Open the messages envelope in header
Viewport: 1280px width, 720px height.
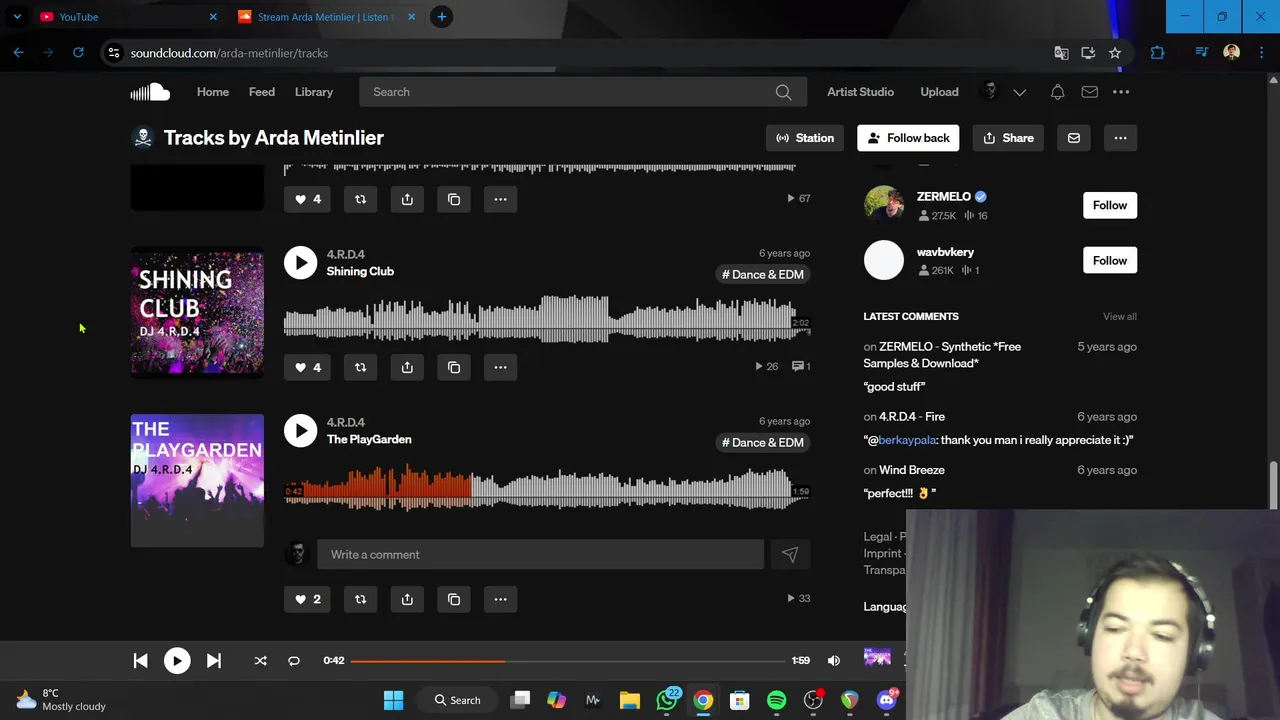[x=1089, y=92]
